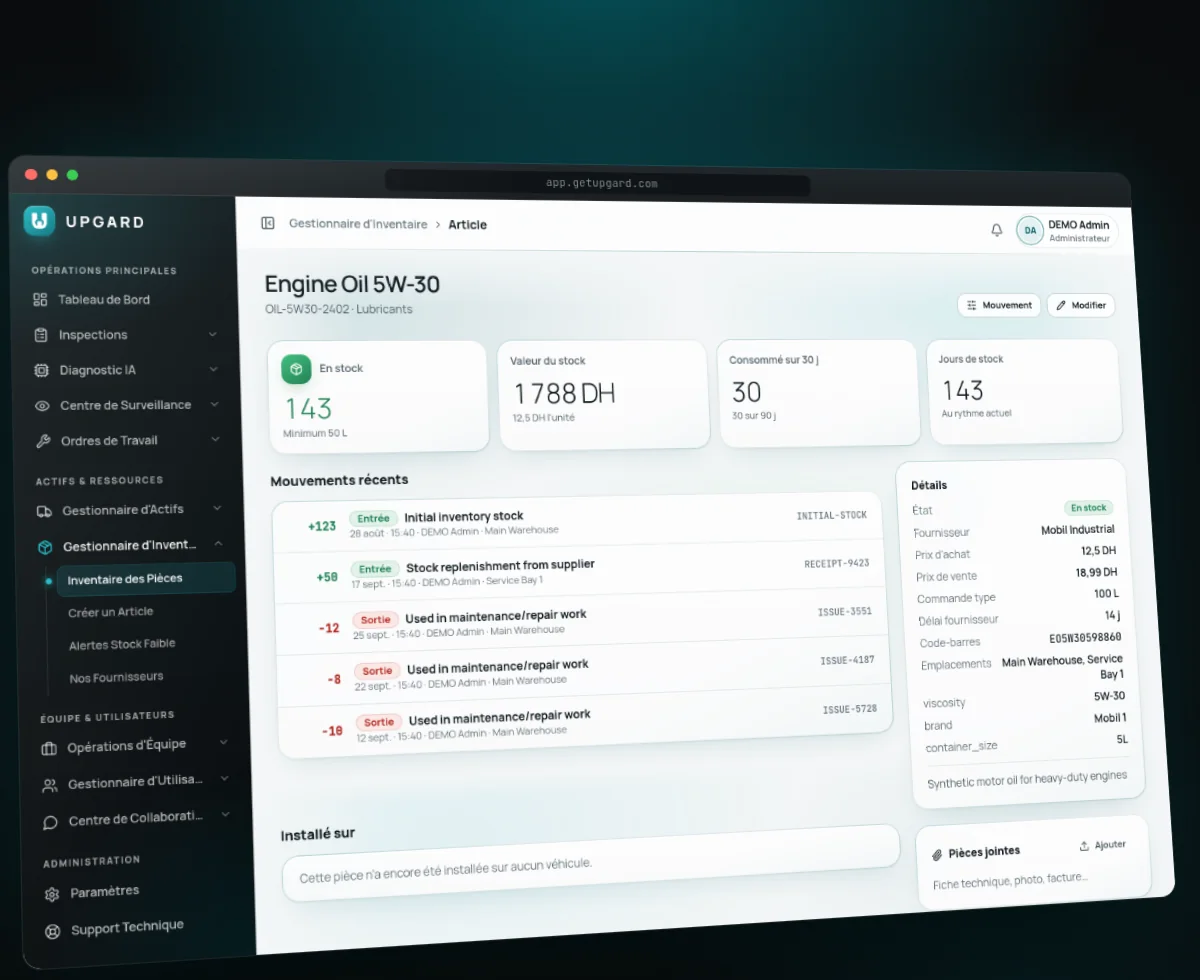This screenshot has height=980, width=1200.
Task: Click Ajouter in Pièces jointes
Action: (1103, 846)
